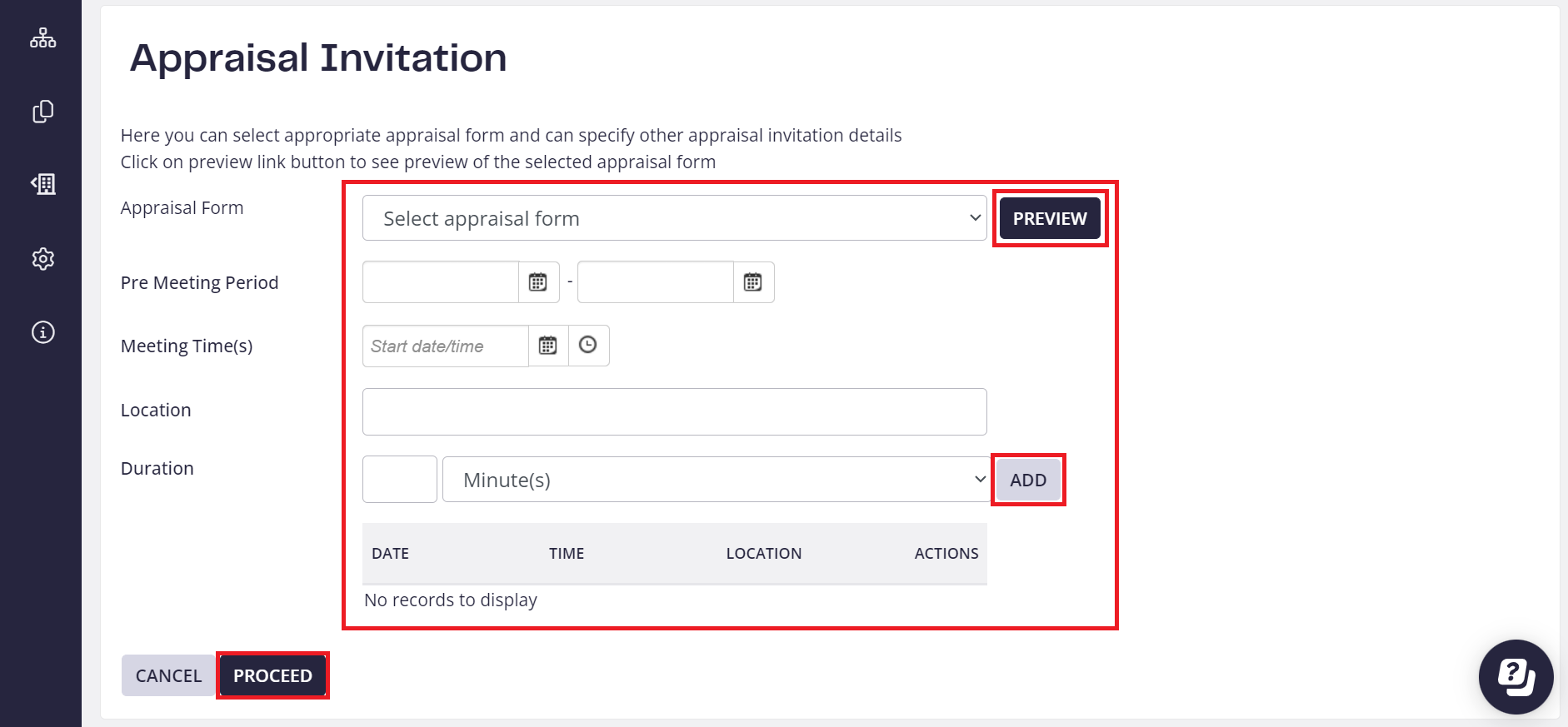1568x727 pixels.
Task: Click the Pre Meeting Period start field
Action: pos(441,282)
